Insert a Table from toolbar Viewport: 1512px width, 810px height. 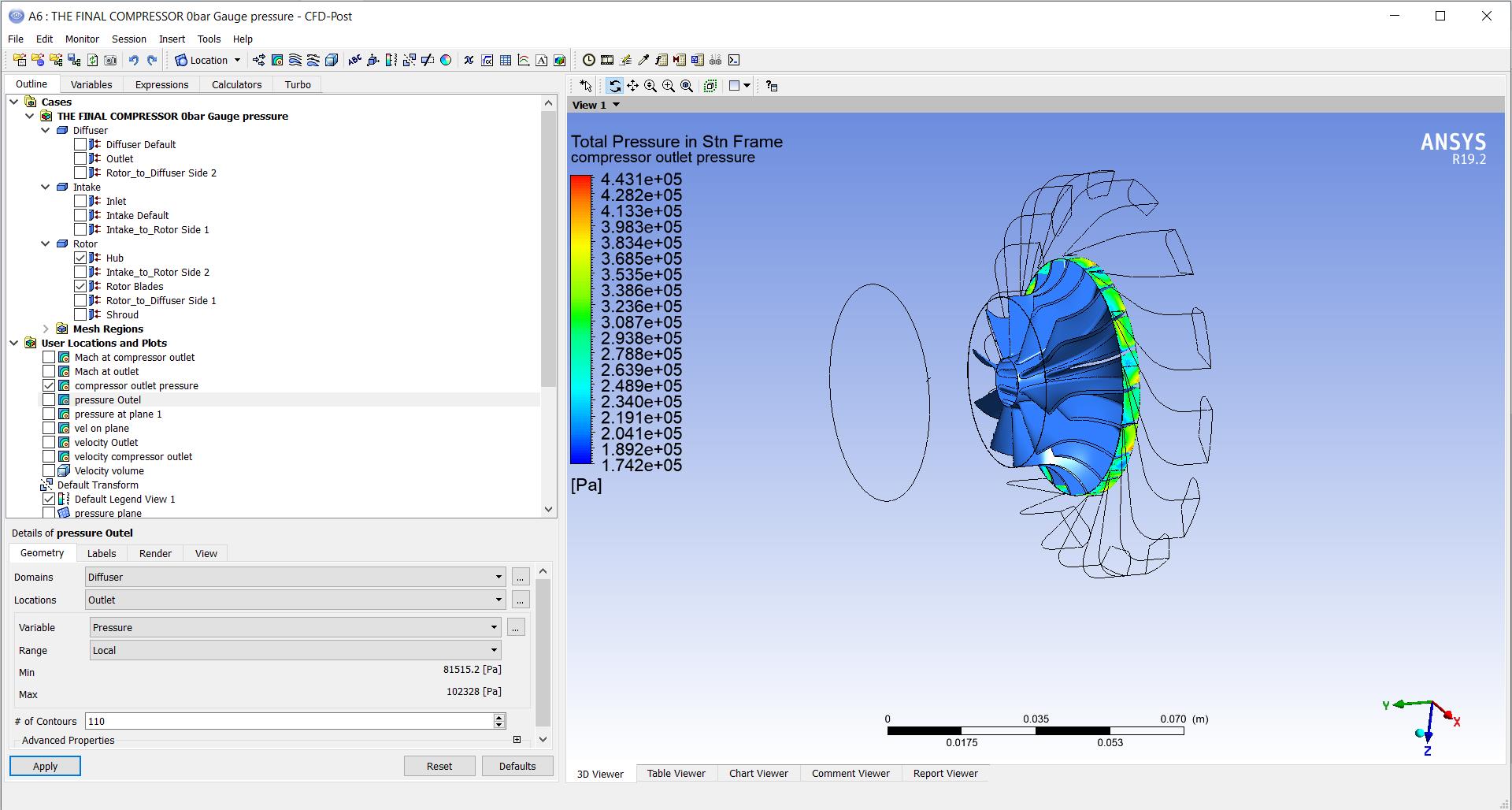click(x=506, y=60)
